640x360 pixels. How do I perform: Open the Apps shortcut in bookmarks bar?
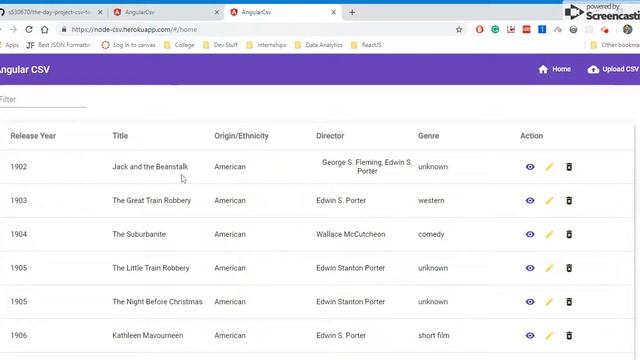coord(10,45)
